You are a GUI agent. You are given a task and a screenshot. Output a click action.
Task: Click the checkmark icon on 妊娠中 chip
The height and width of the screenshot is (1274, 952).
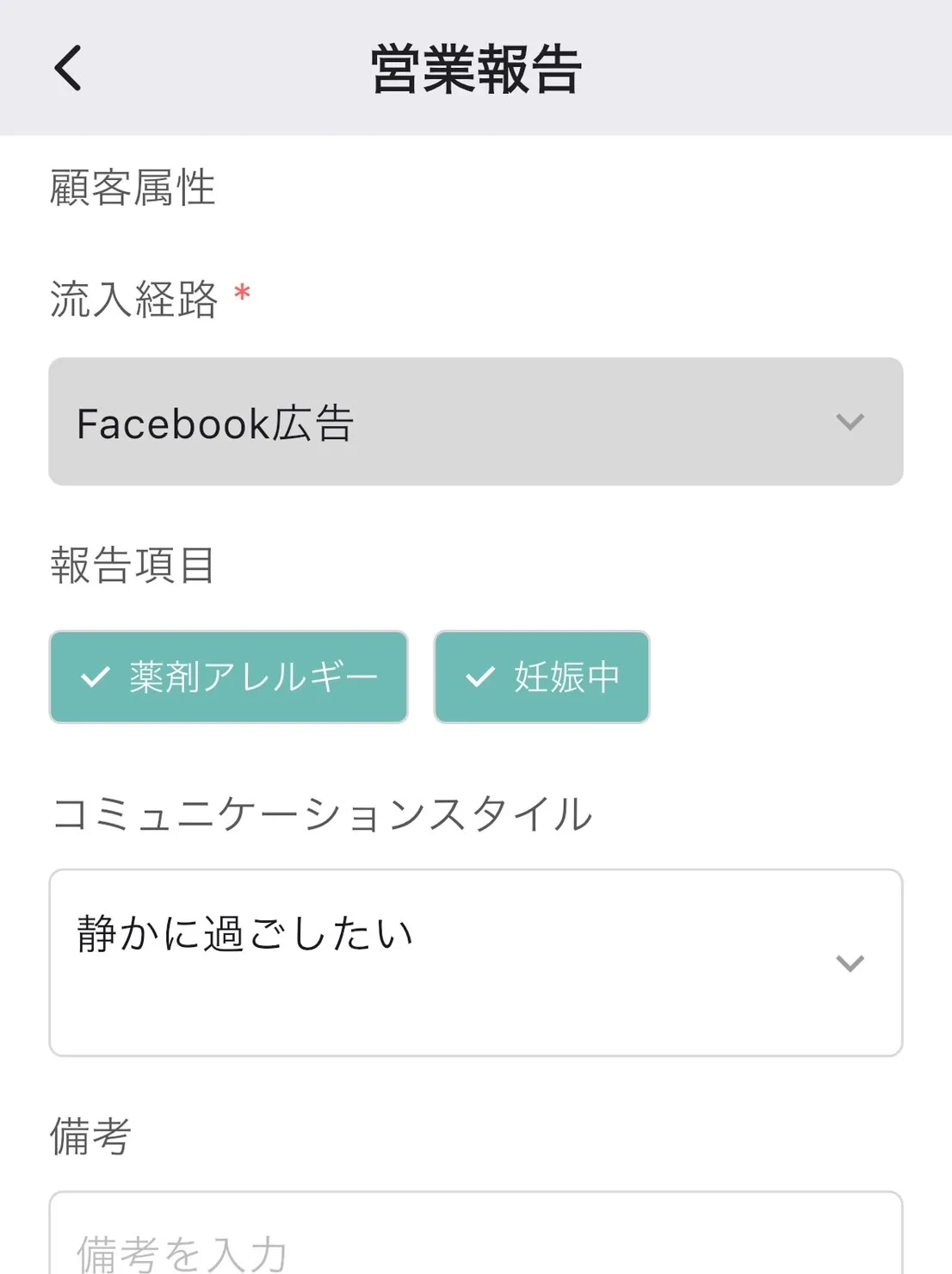(480, 677)
